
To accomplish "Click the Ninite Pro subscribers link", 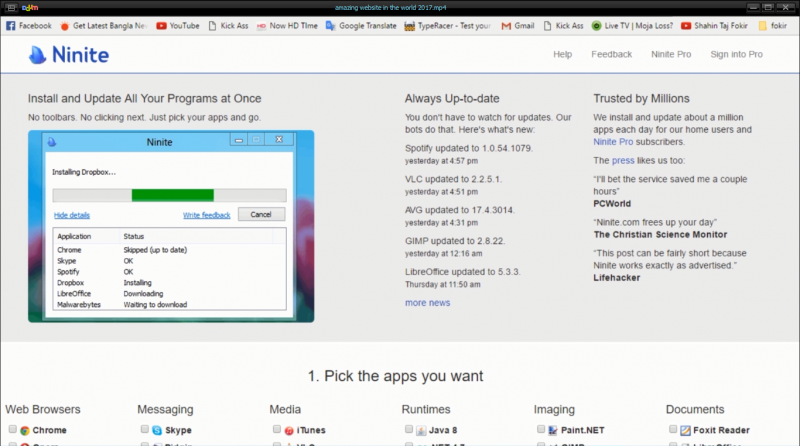I will [x=613, y=142].
